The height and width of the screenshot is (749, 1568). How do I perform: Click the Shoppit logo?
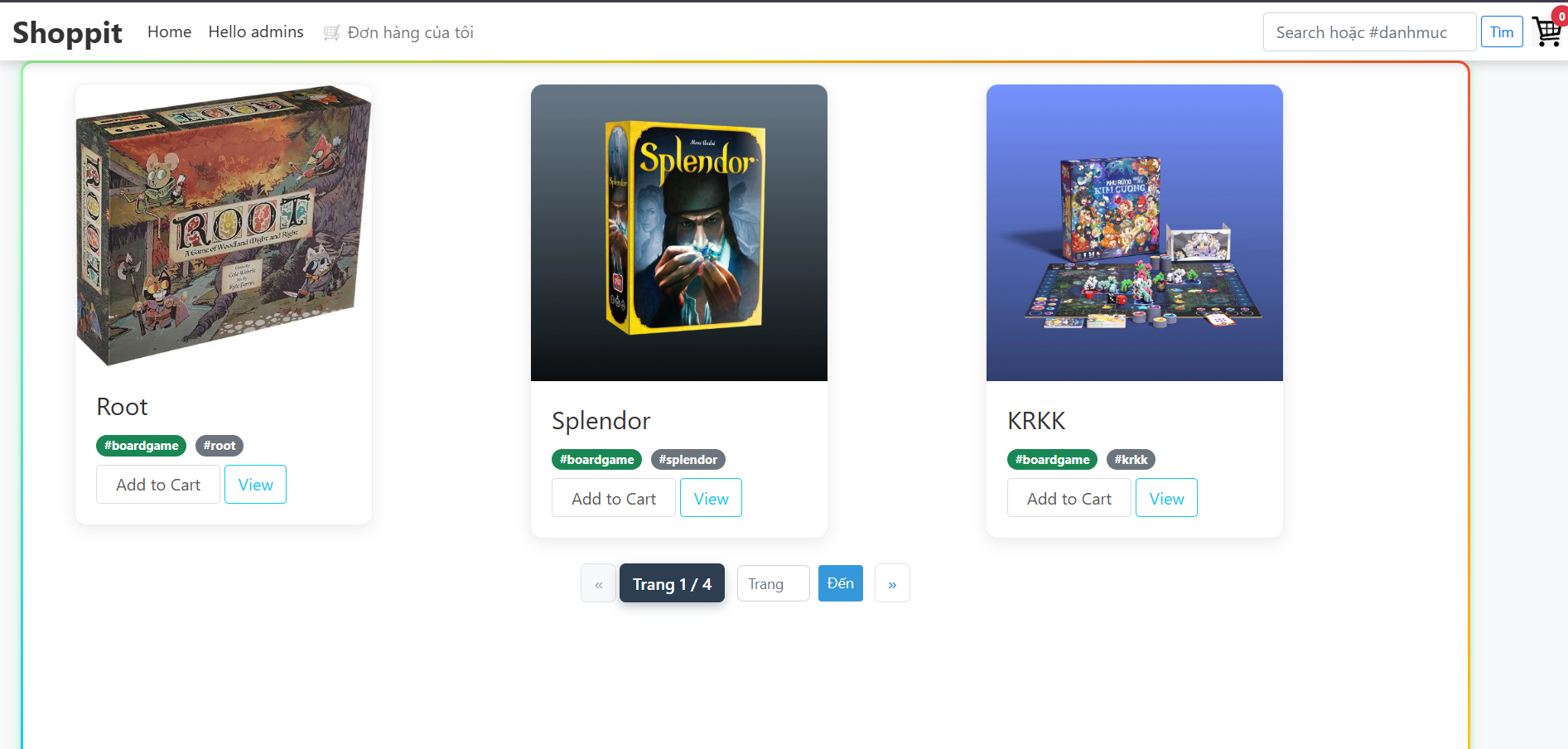(x=67, y=32)
